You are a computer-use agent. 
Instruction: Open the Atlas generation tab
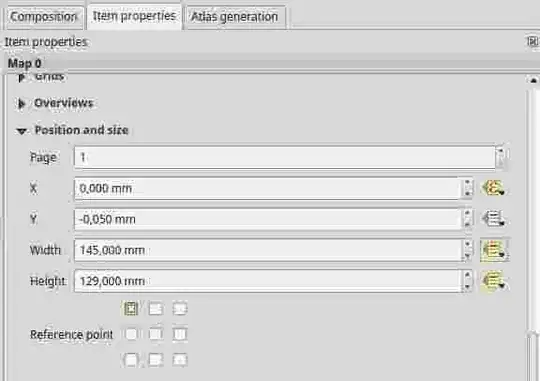(235, 17)
